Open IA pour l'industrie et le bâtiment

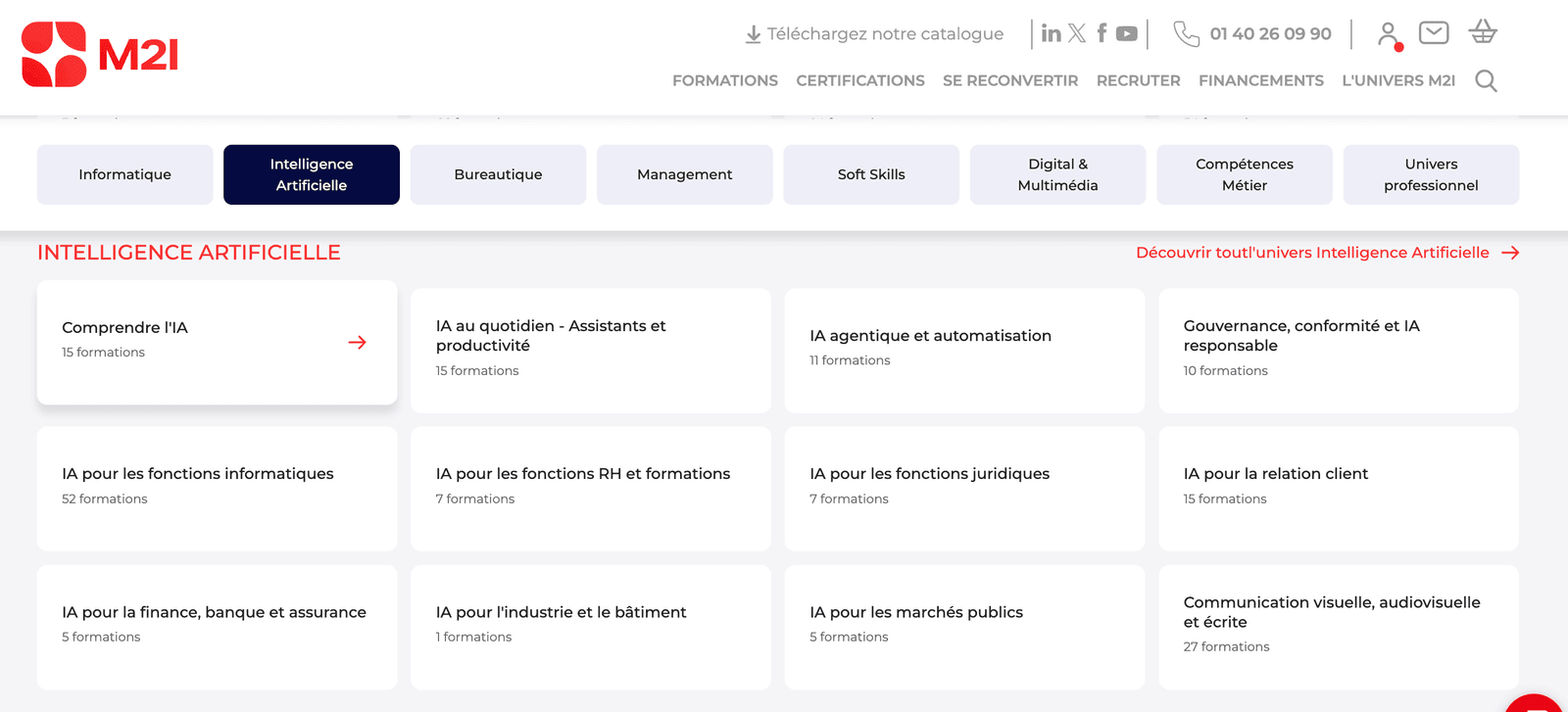tap(591, 627)
